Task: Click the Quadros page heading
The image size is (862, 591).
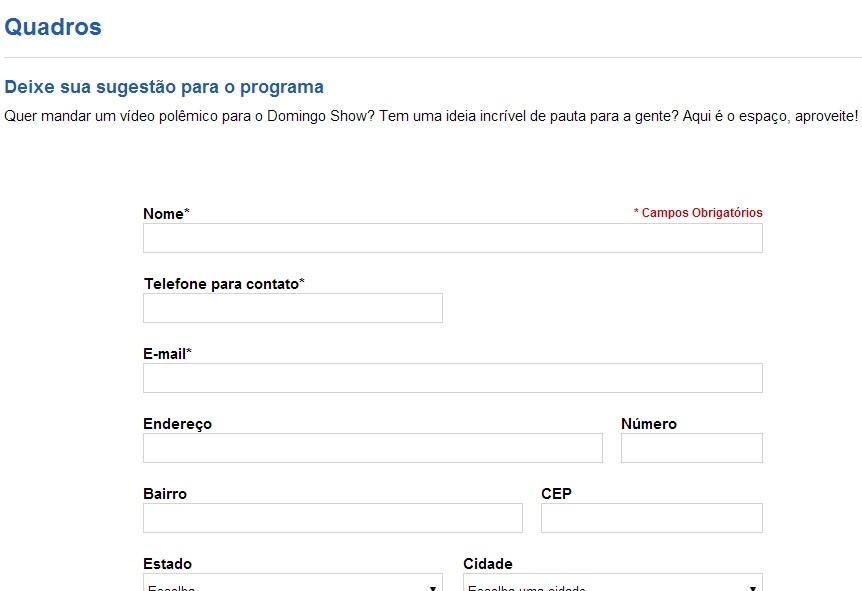Action: (53, 27)
